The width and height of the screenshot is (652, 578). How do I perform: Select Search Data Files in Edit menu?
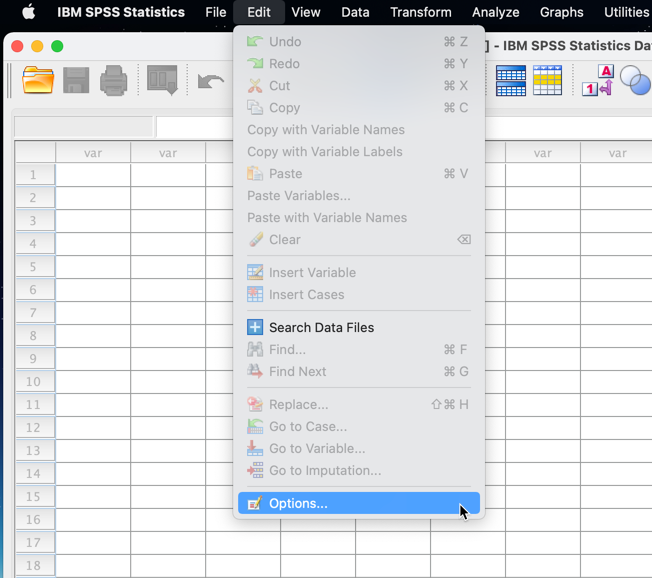point(358,327)
